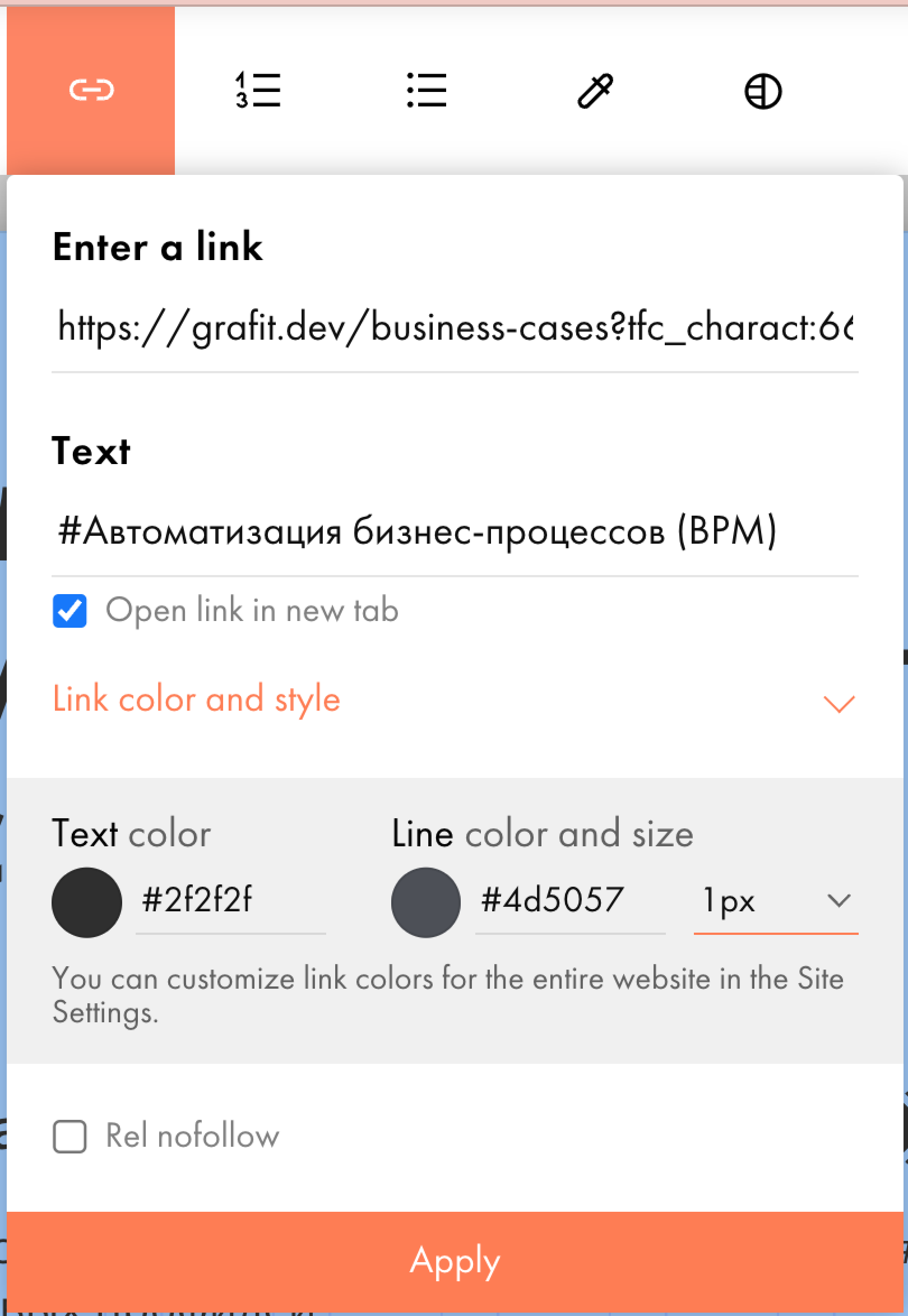Select the bulleted list icon
Viewport: 908px width, 1316px height.
click(426, 90)
